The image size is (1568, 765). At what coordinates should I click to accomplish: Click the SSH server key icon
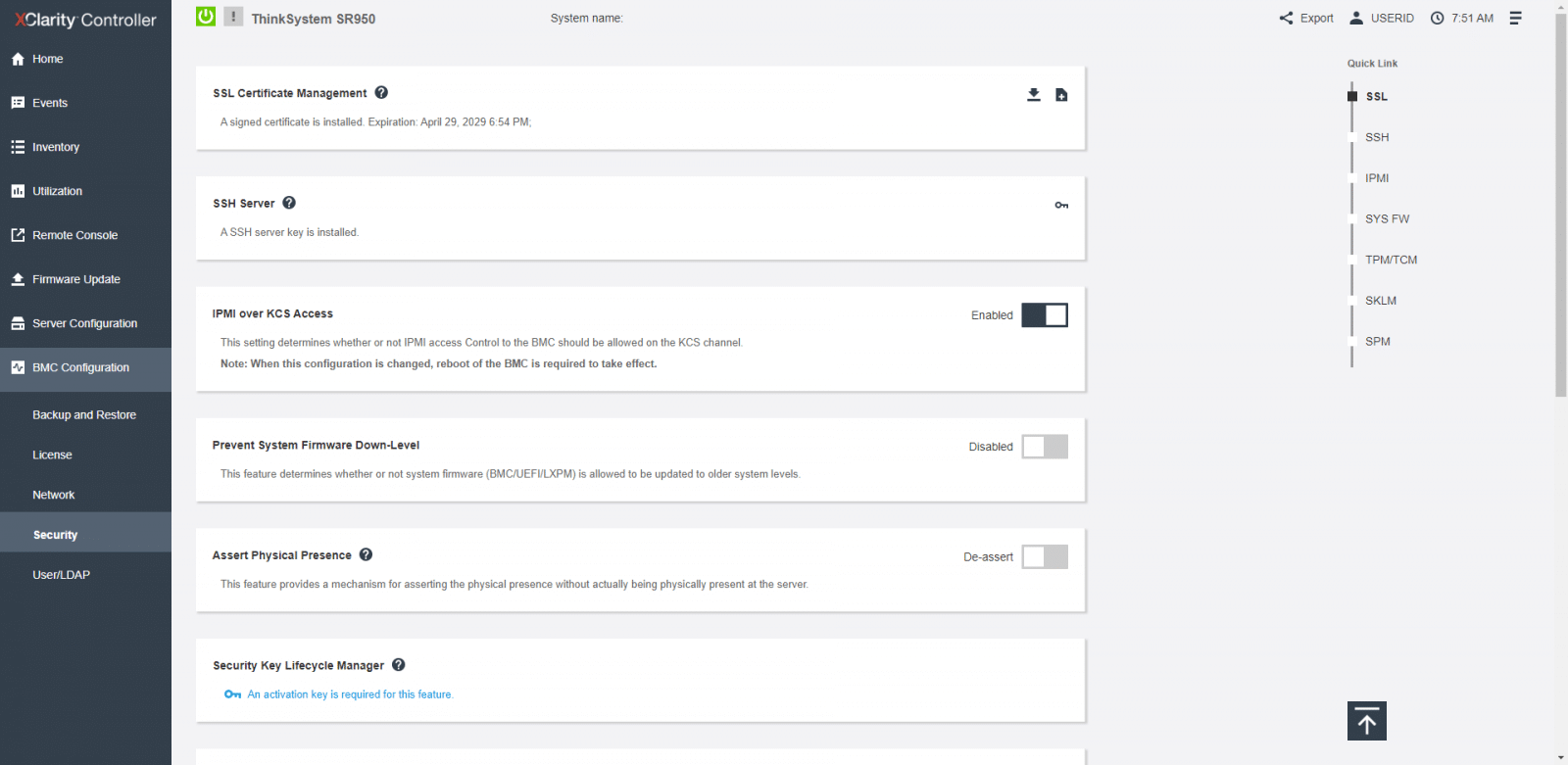(1061, 205)
